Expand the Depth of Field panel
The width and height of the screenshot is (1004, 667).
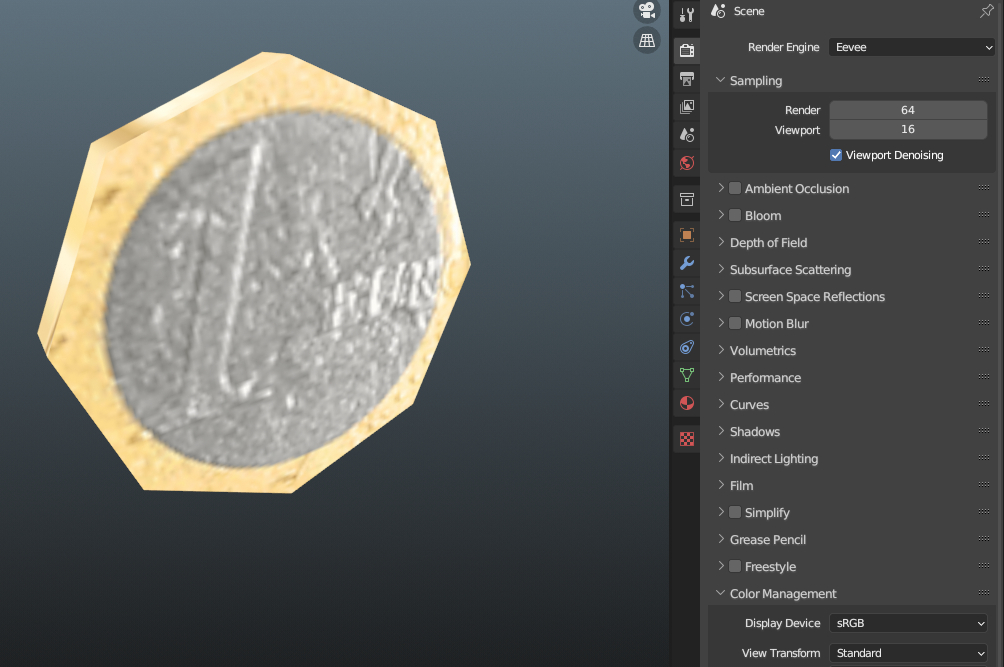click(768, 243)
